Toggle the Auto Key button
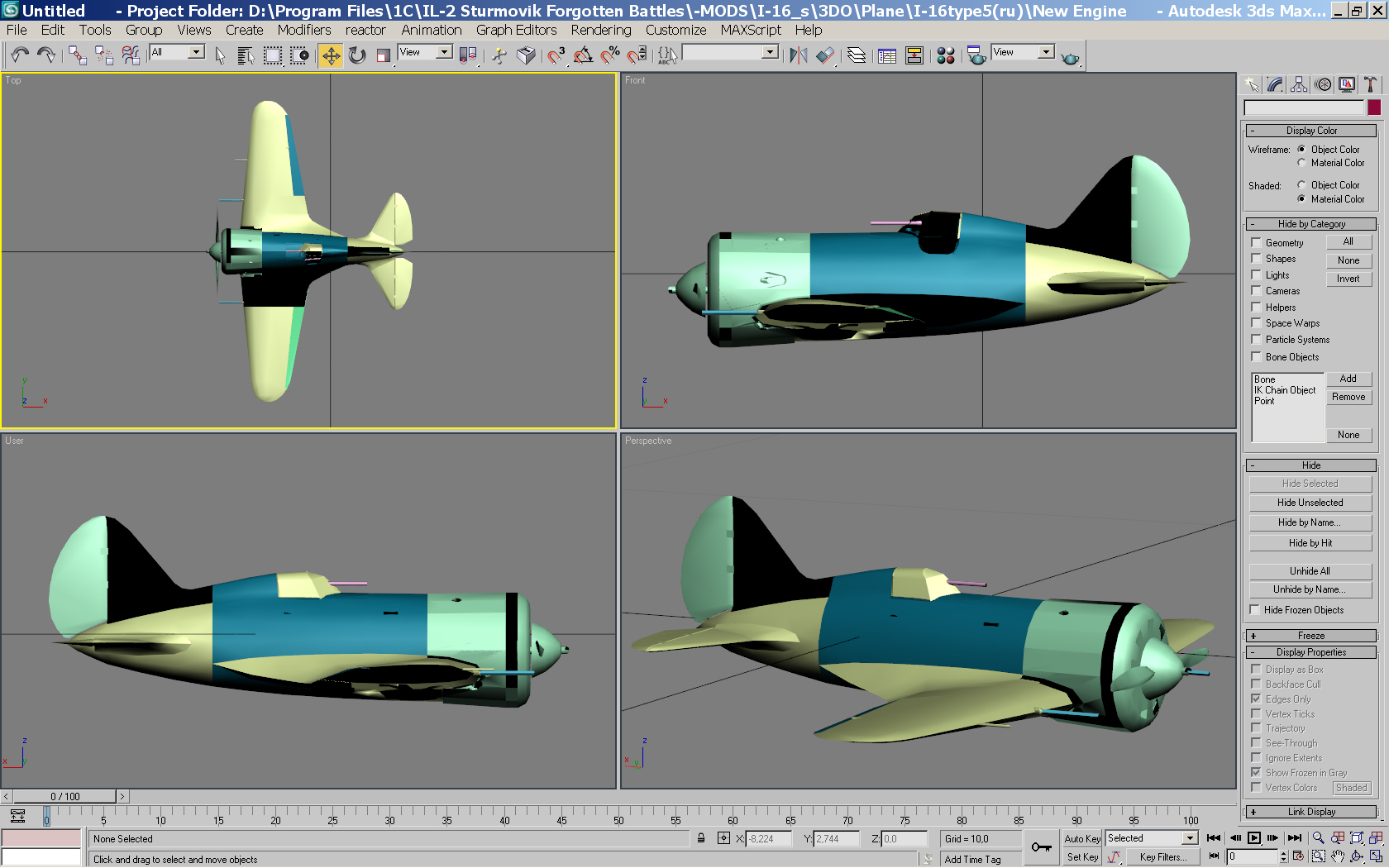 [1082, 838]
